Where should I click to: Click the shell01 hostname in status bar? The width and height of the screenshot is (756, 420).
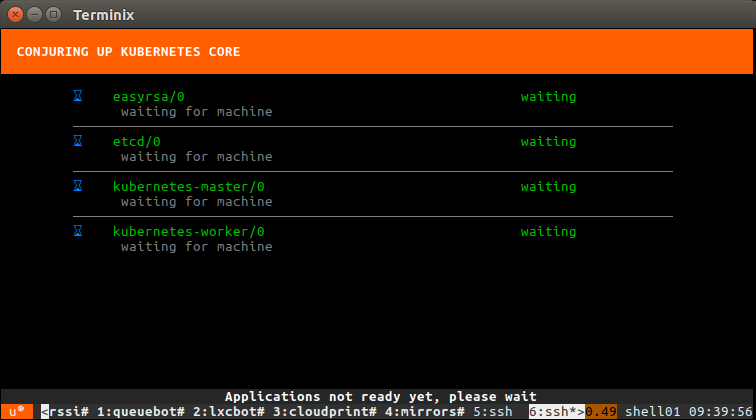652,412
